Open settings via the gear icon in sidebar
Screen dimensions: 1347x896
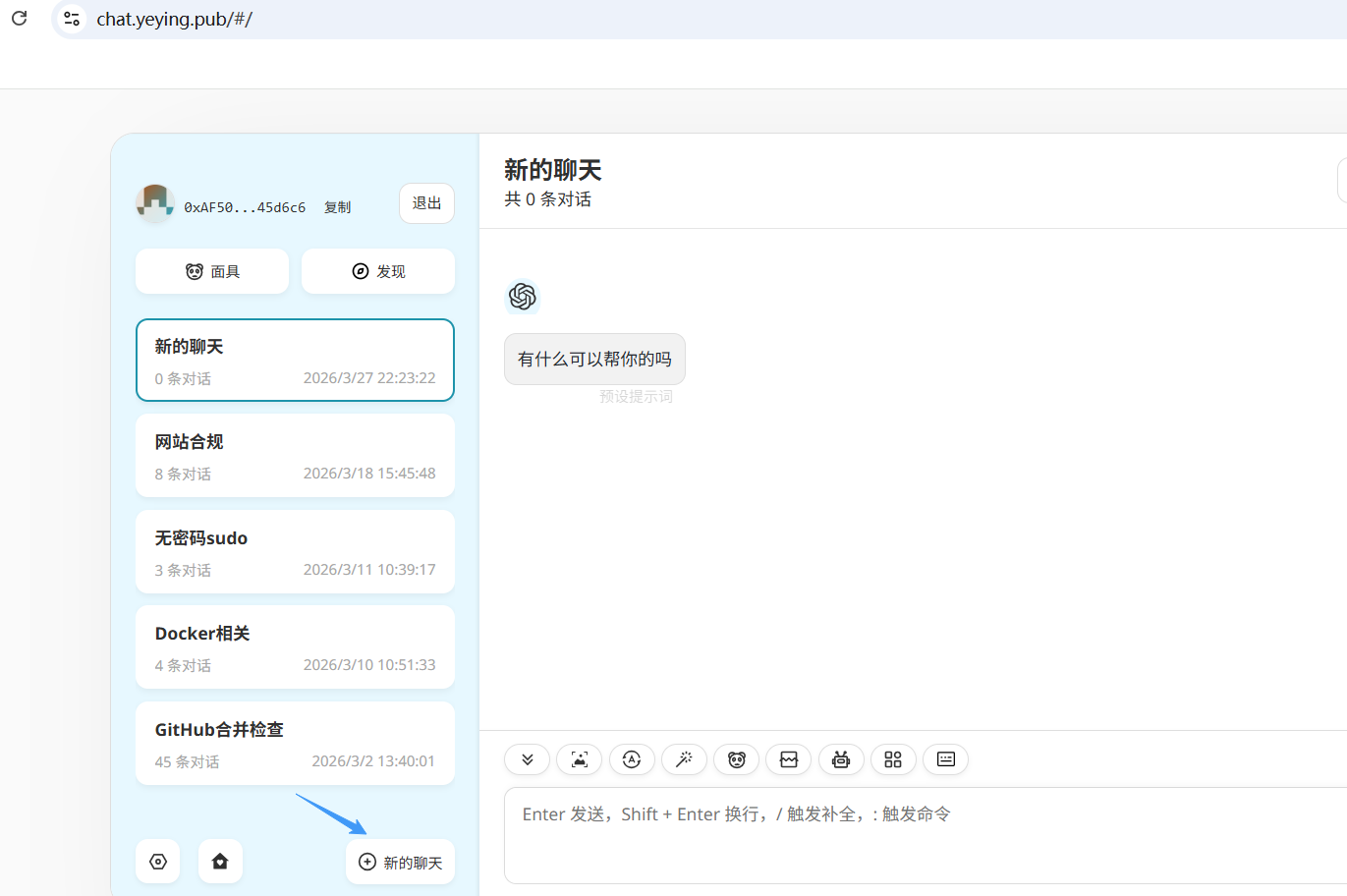(x=158, y=861)
